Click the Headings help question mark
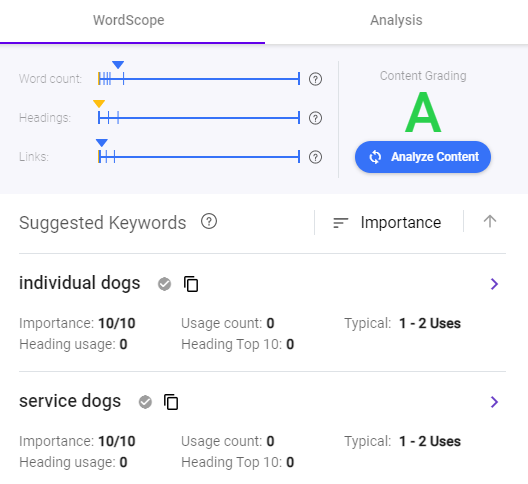528x484 pixels. pyautogui.click(x=315, y=118)
